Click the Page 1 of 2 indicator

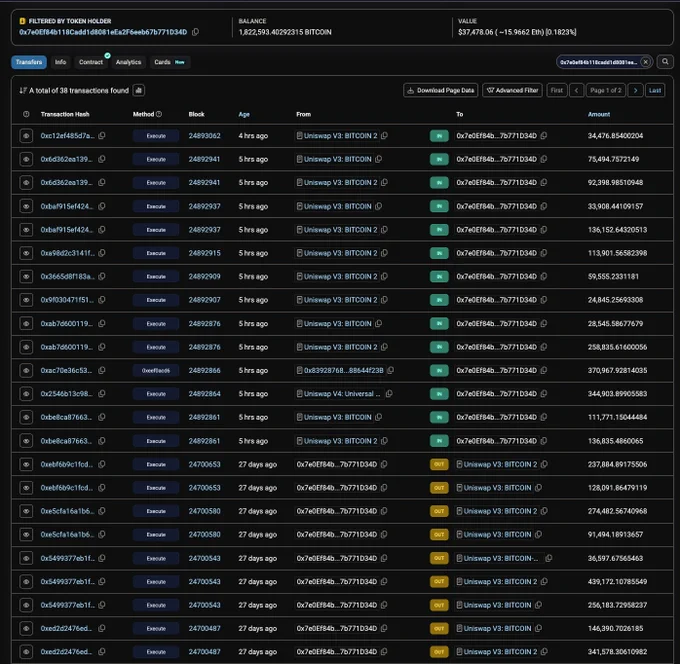point(606,90)
